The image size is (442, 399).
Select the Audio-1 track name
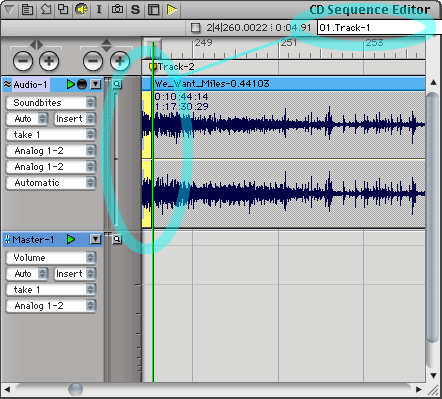coord(31,85)
